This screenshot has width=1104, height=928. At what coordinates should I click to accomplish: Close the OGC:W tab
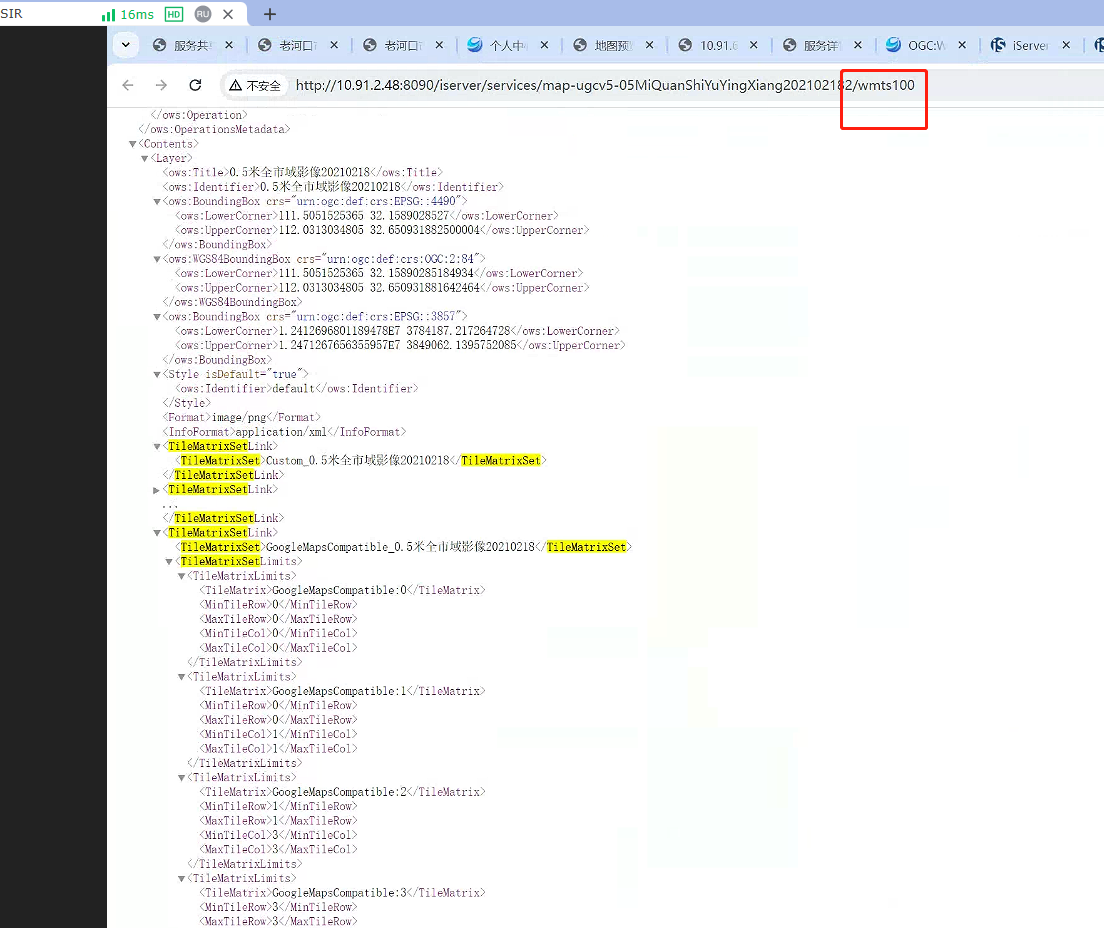click(x=962, y=45)
